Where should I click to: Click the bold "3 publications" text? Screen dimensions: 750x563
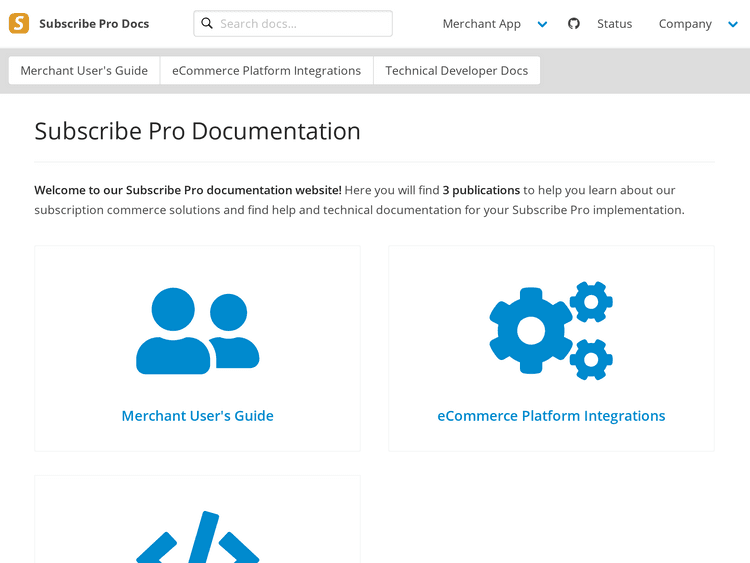pos(481,190)
